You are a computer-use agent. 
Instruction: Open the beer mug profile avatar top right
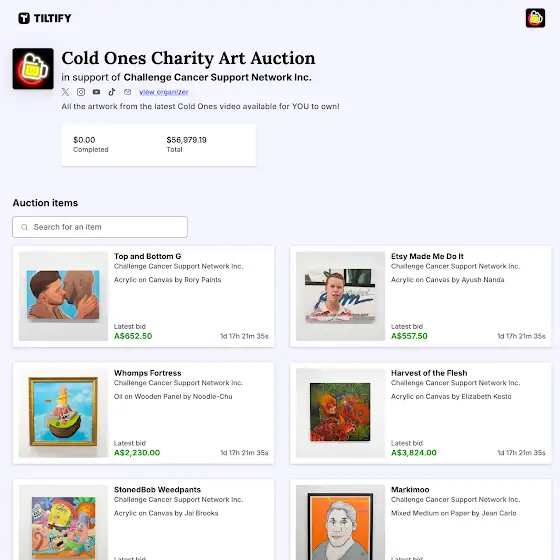tap(535, 18)
